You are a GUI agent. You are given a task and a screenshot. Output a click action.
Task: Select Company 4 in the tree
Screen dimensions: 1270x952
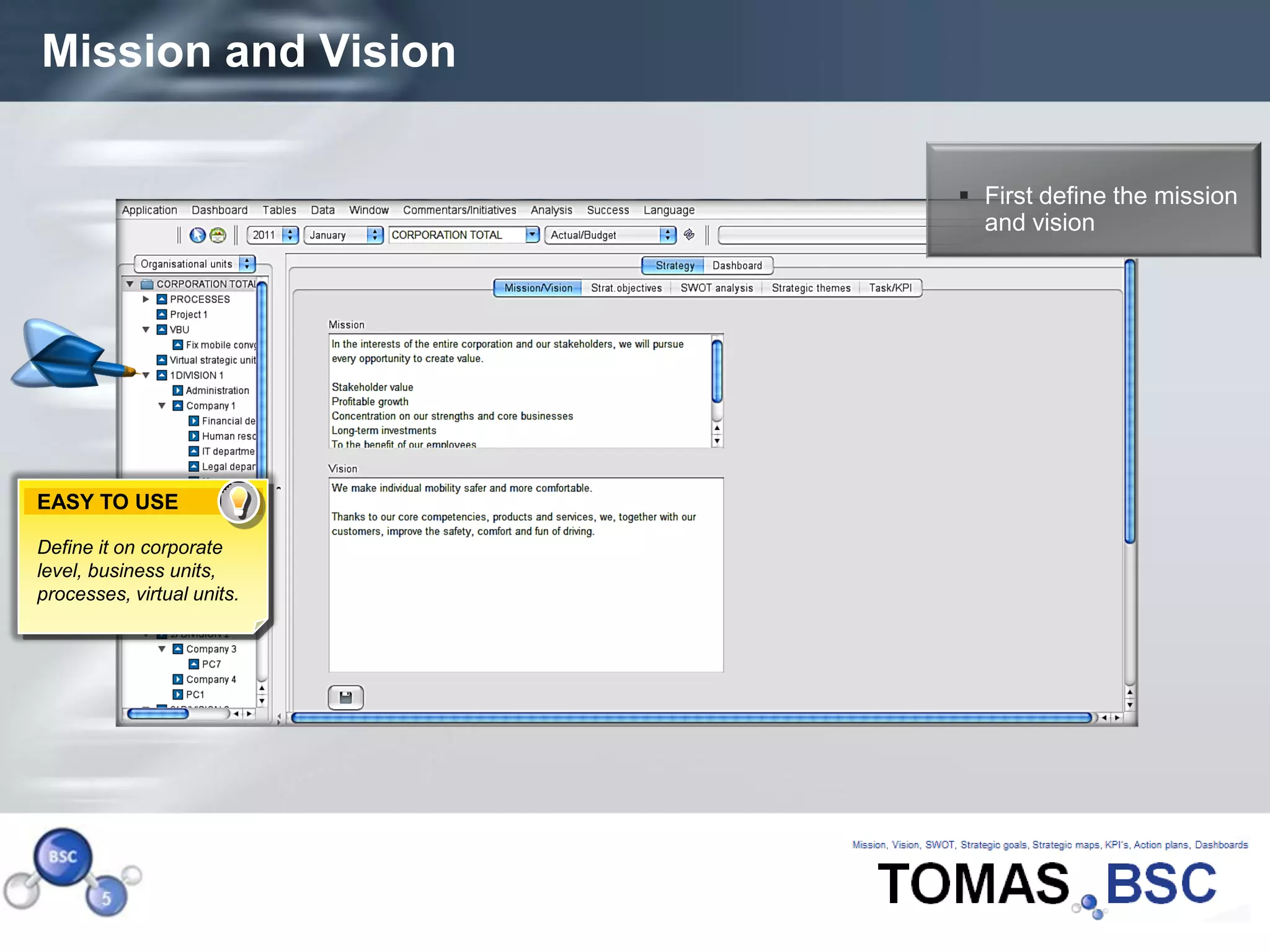point(211,680)
